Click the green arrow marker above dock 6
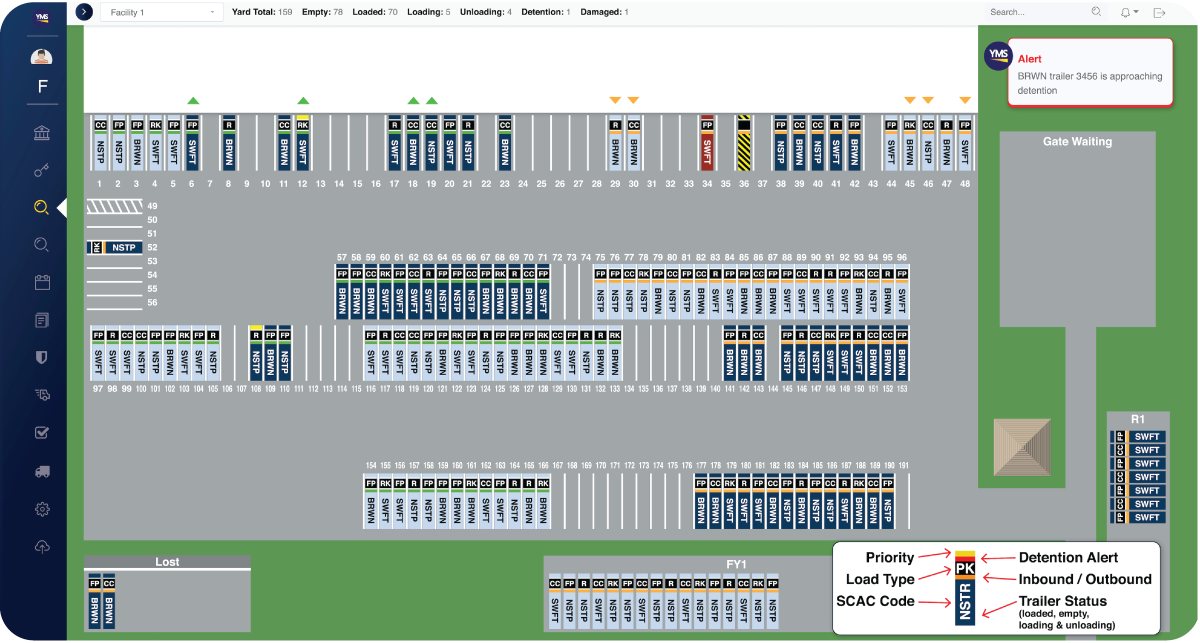The width and height of the screenshot is (1200, 643). [x=193, y=100]
